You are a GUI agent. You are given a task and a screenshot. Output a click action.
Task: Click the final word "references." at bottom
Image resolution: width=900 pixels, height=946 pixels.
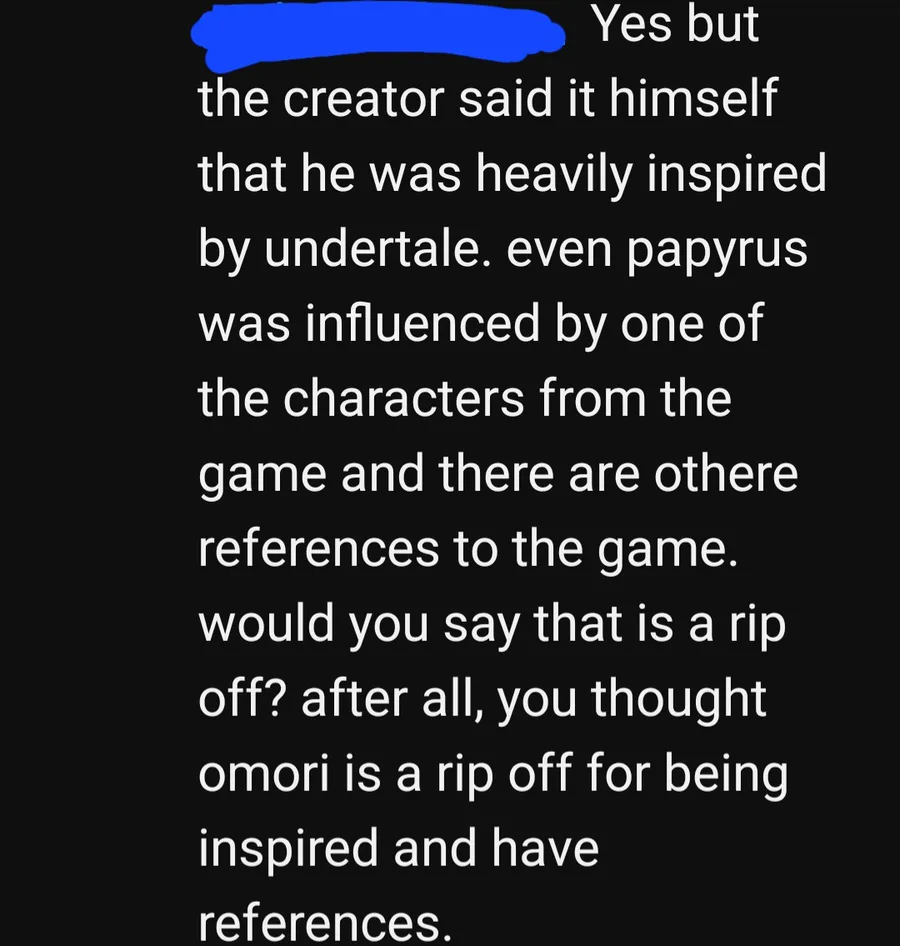325,924
